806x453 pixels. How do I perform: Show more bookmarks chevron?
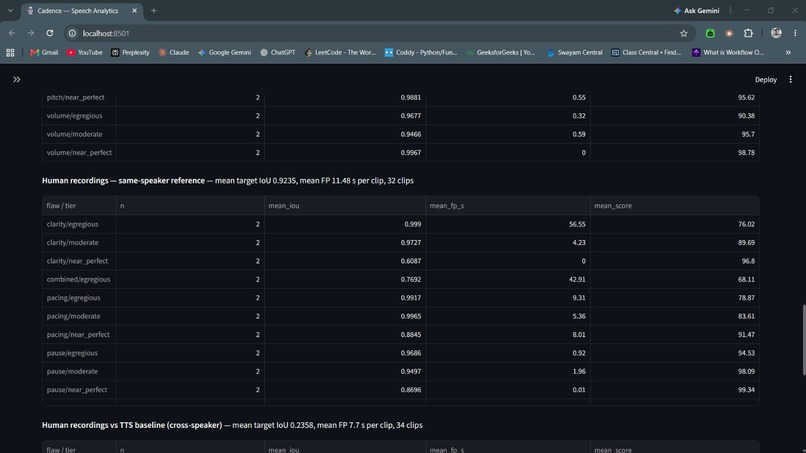(788, 52)
